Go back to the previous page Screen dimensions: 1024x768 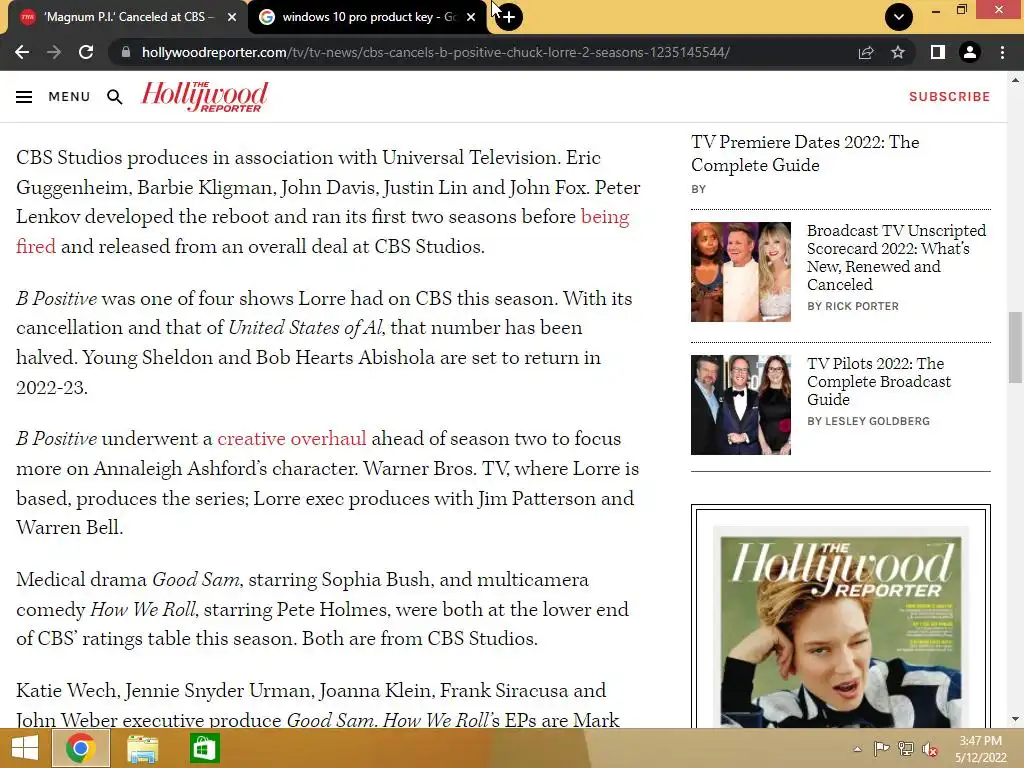tap(22, 52)
